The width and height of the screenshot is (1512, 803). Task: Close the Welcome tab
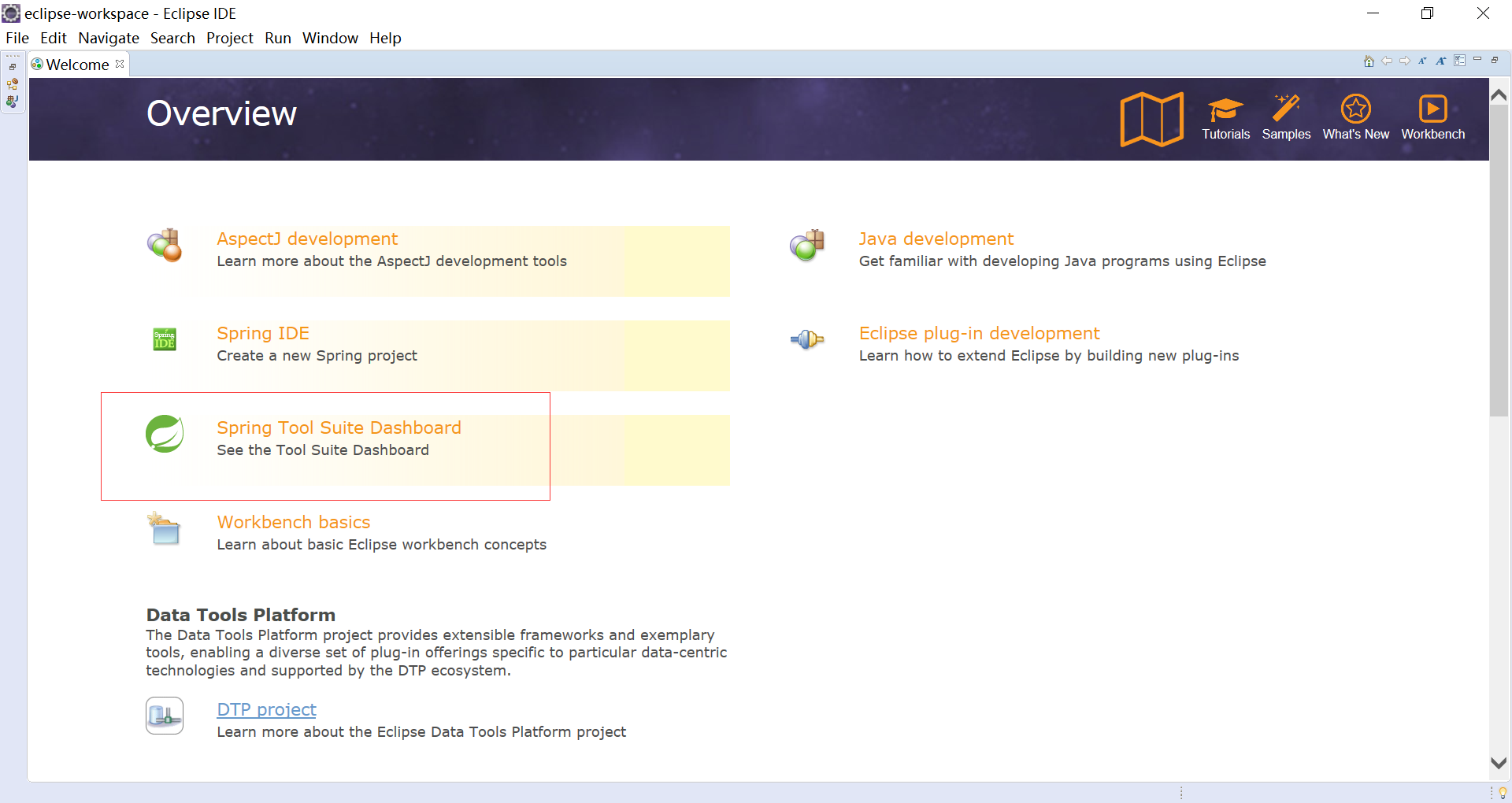(x=120, y=64)
